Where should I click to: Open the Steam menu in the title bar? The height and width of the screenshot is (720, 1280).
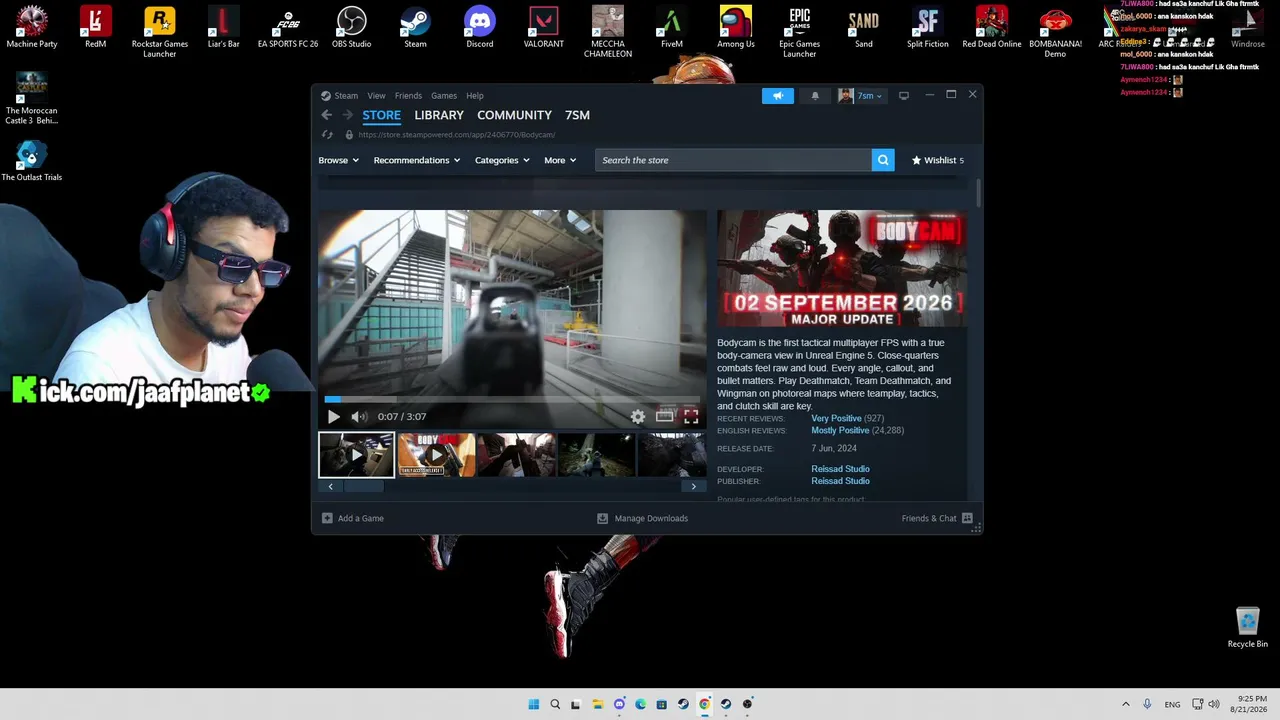[x=346, y=96]
